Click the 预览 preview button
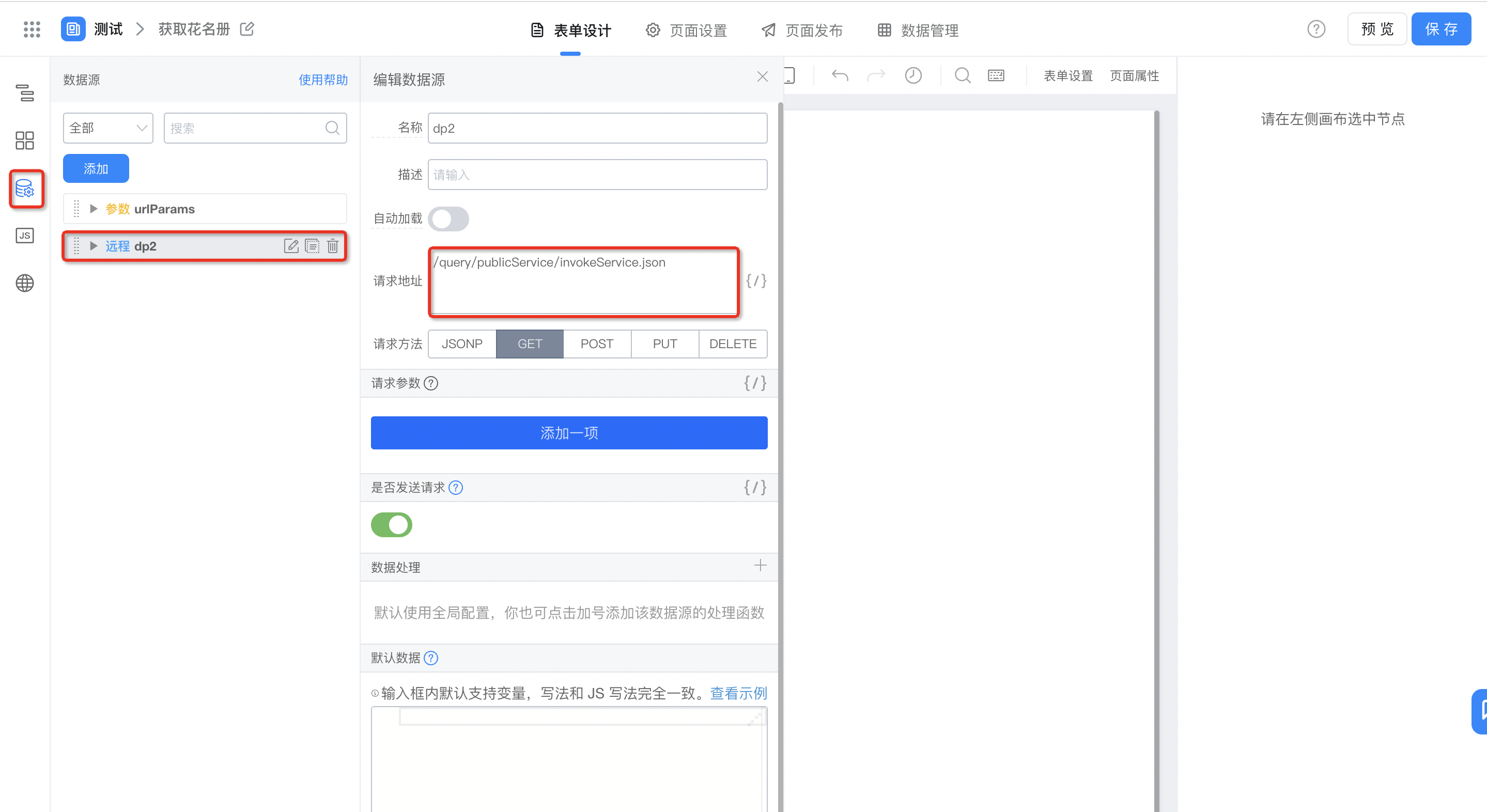Image resolution: width=1487 pixels, height=812 pixels. (1377, 29)
